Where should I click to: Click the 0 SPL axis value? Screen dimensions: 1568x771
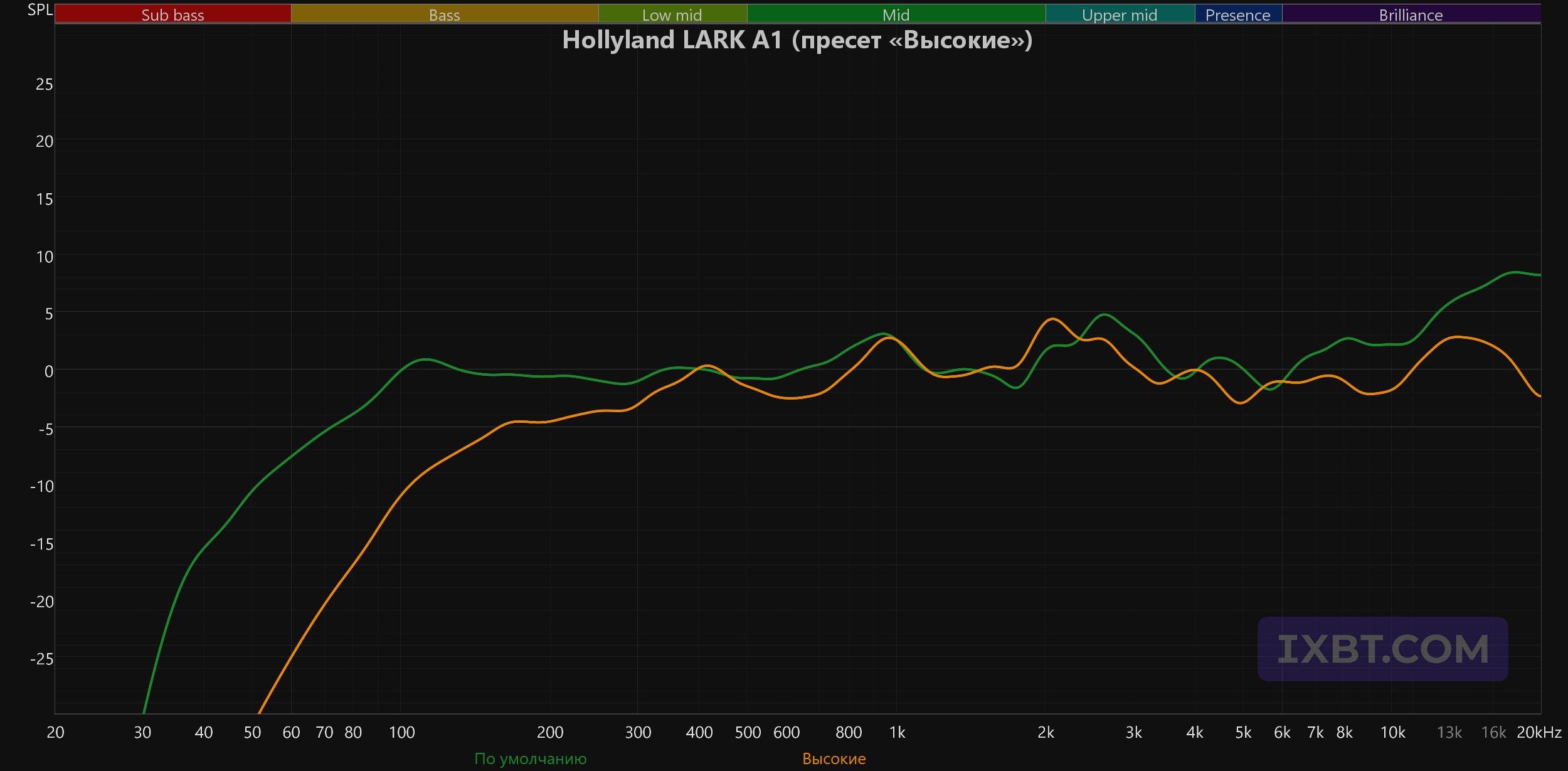[49, 371]
